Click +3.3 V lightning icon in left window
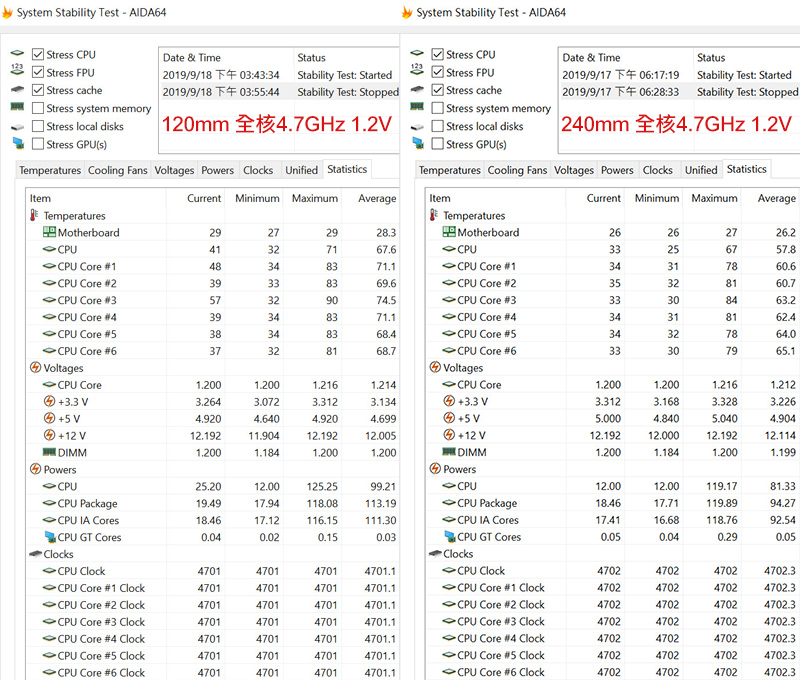800x680 pixels. (49, 401)
